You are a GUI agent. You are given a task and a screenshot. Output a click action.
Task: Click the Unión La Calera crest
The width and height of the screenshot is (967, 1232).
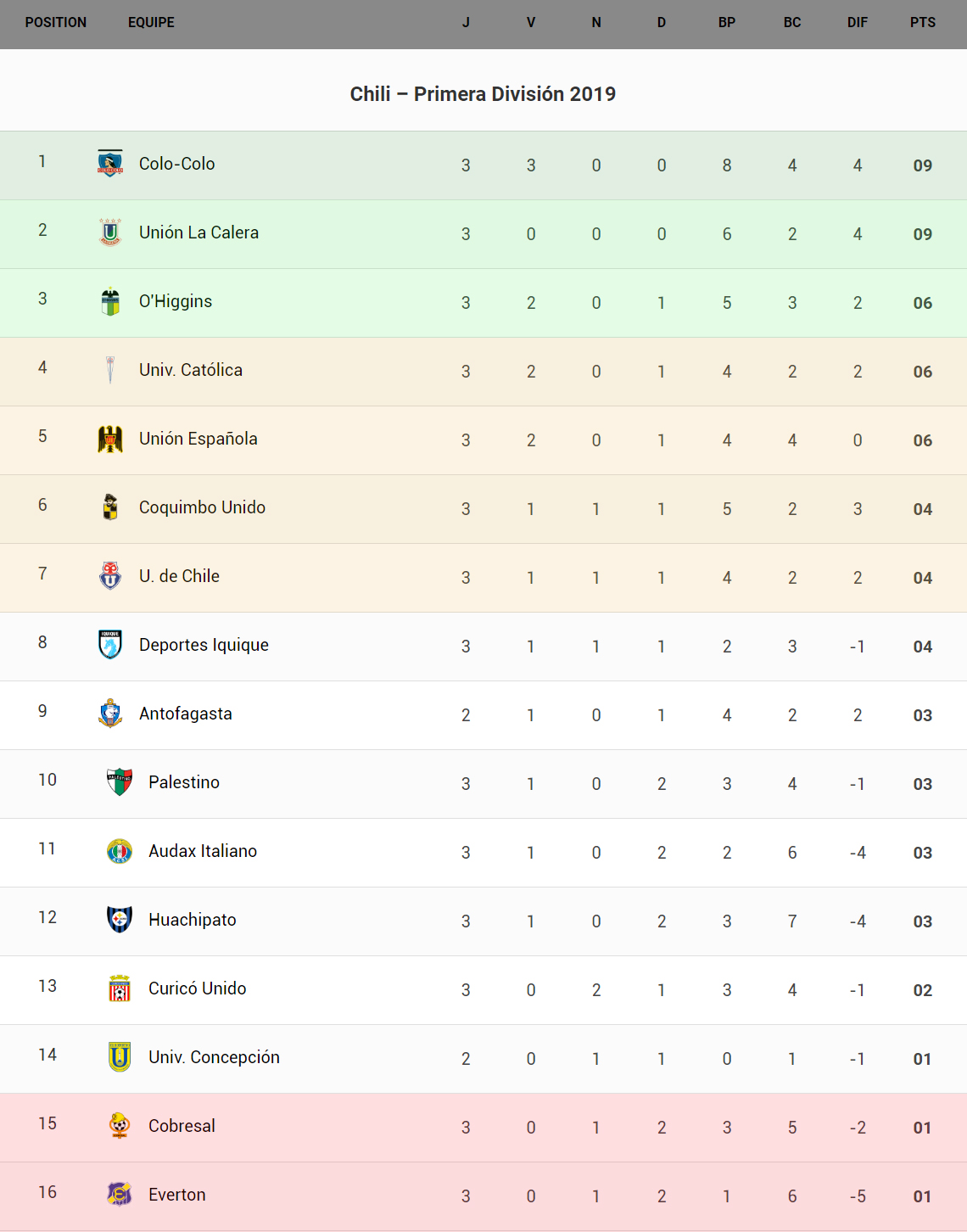pyautogui.click(x=110, y=232)
